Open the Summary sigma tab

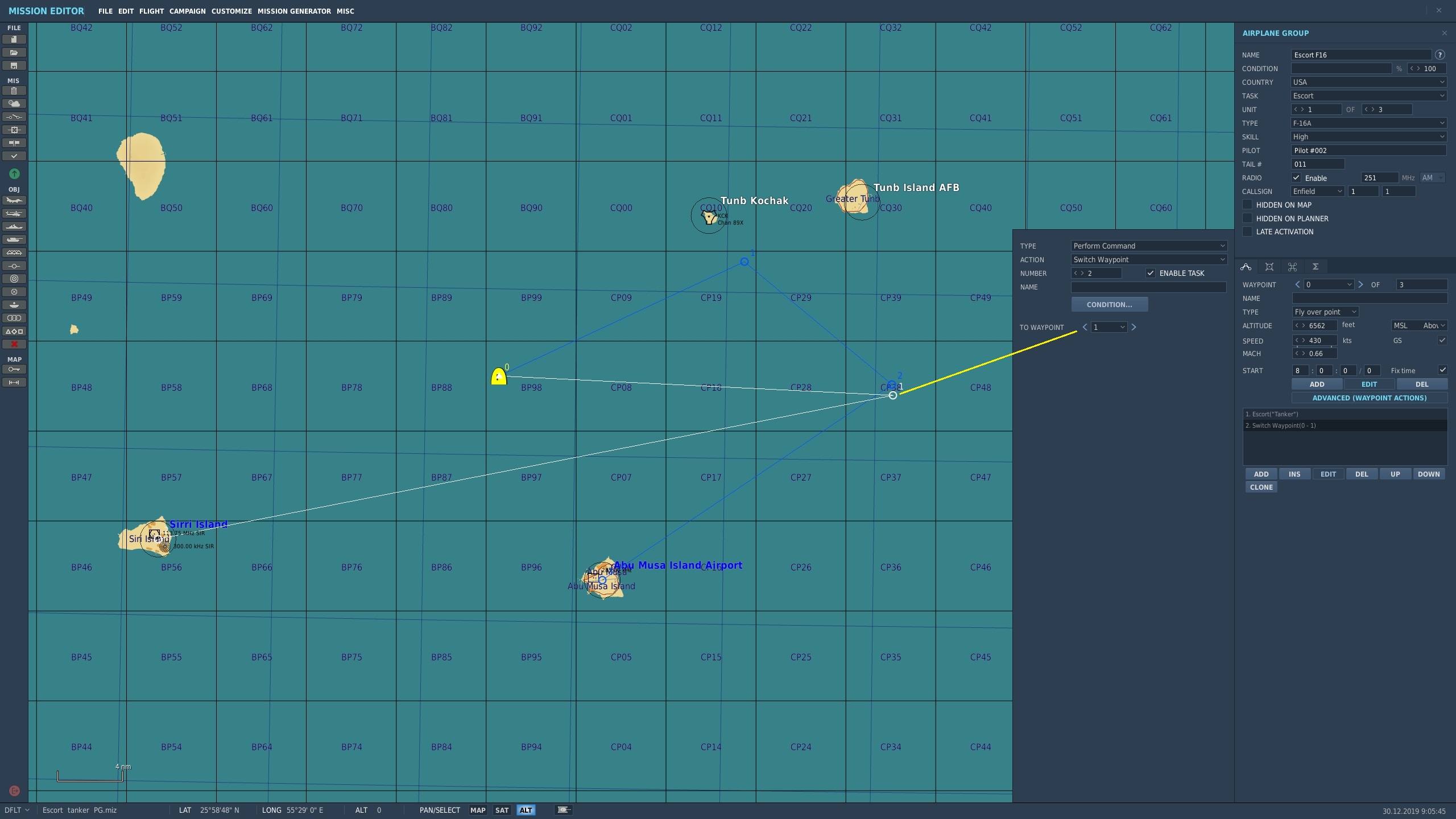[x=1316, y=267]
